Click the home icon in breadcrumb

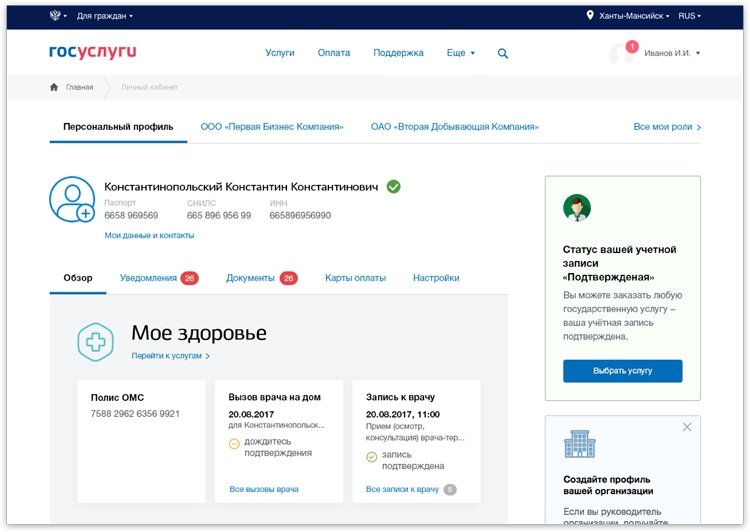(x=54, y=87)
